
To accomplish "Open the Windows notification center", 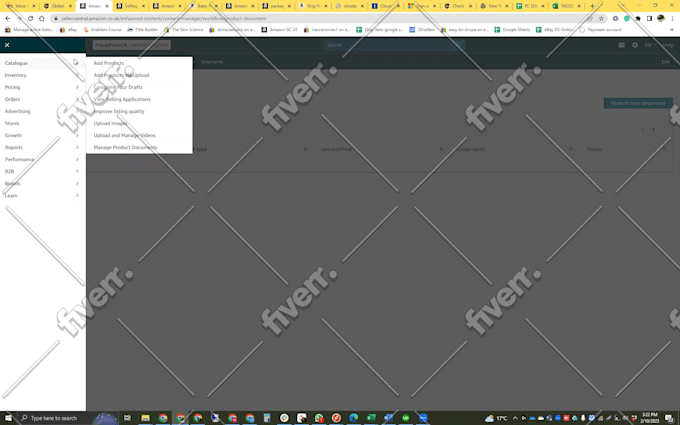I will click(x=670, y=418).
